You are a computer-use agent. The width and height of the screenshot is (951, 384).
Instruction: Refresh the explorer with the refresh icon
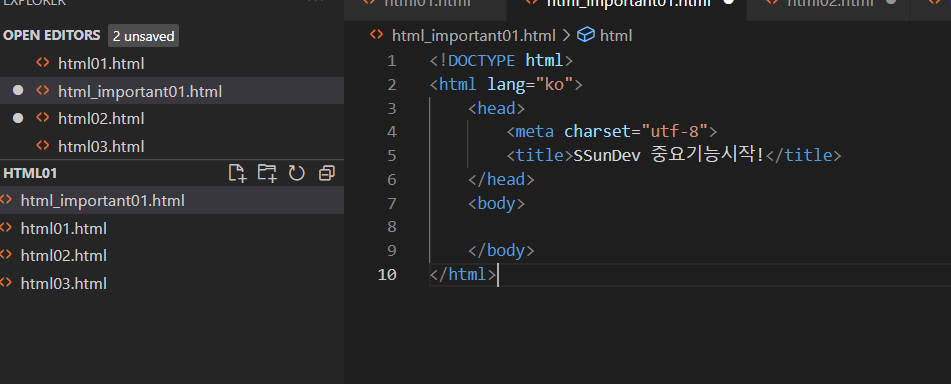tap(297, 173)
